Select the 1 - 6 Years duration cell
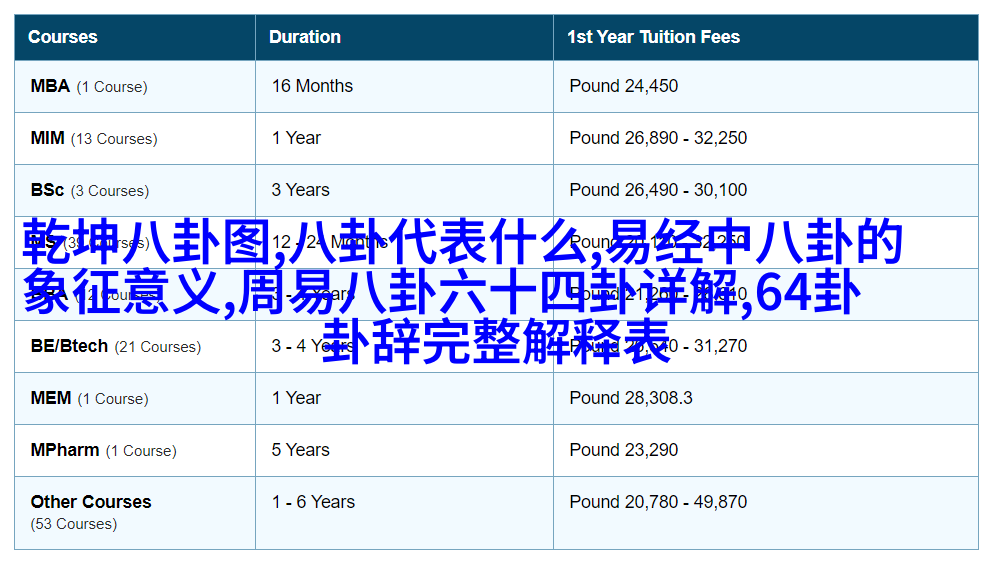Viewport: 993px width, 570px height. click(x=313, y=502)
